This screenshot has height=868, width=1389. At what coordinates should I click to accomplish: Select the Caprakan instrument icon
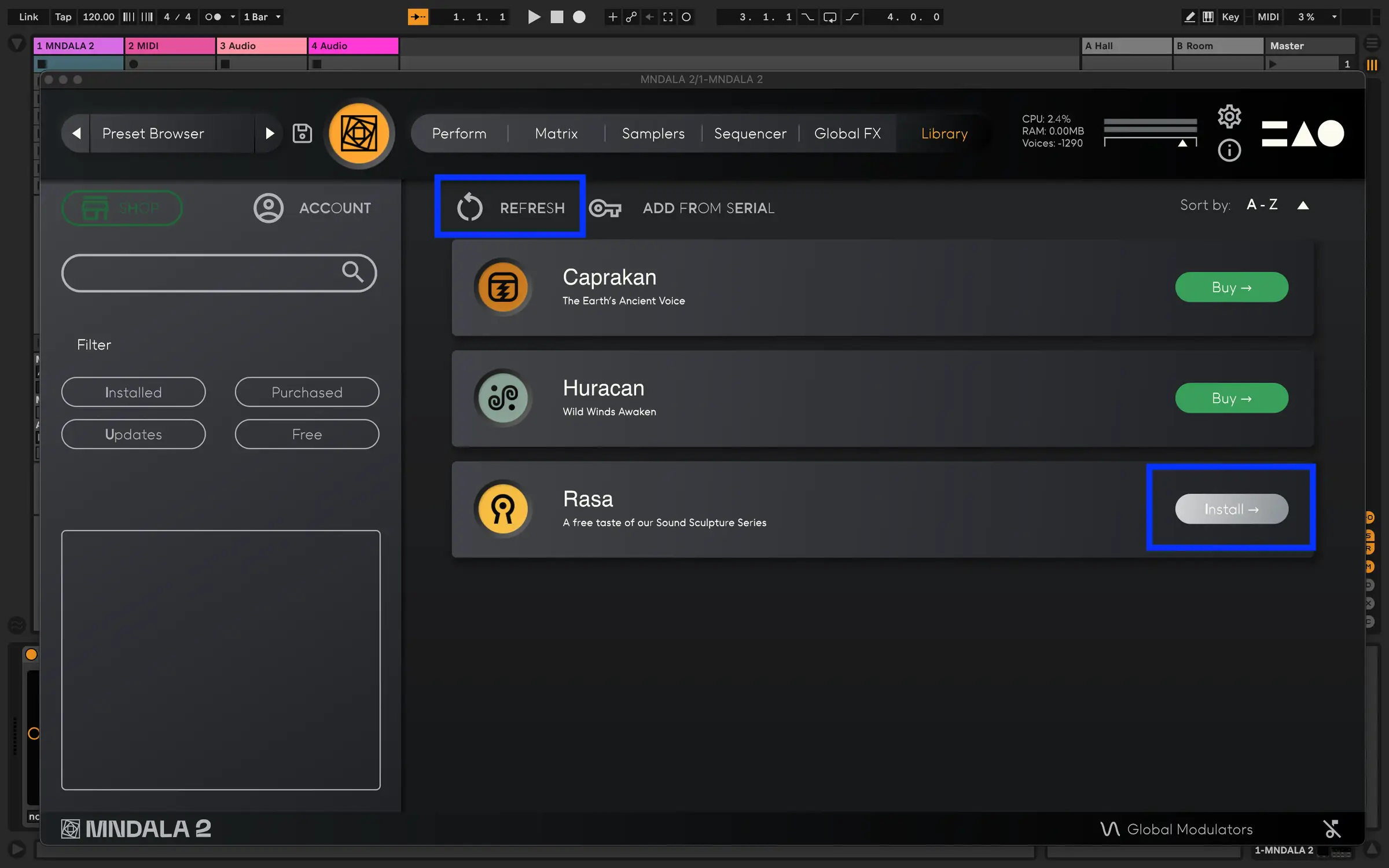(503, 287)
